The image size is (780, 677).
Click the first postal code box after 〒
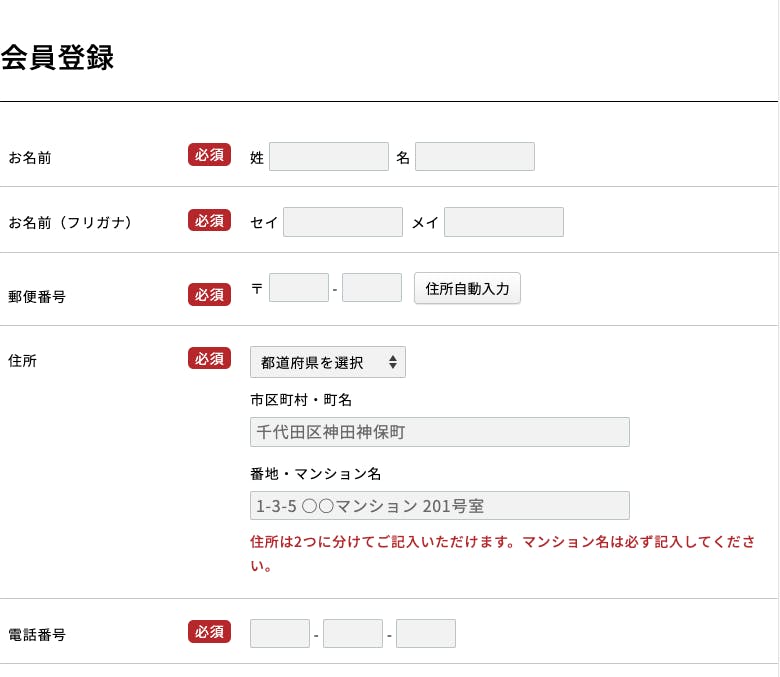click(x=299, y=288)
